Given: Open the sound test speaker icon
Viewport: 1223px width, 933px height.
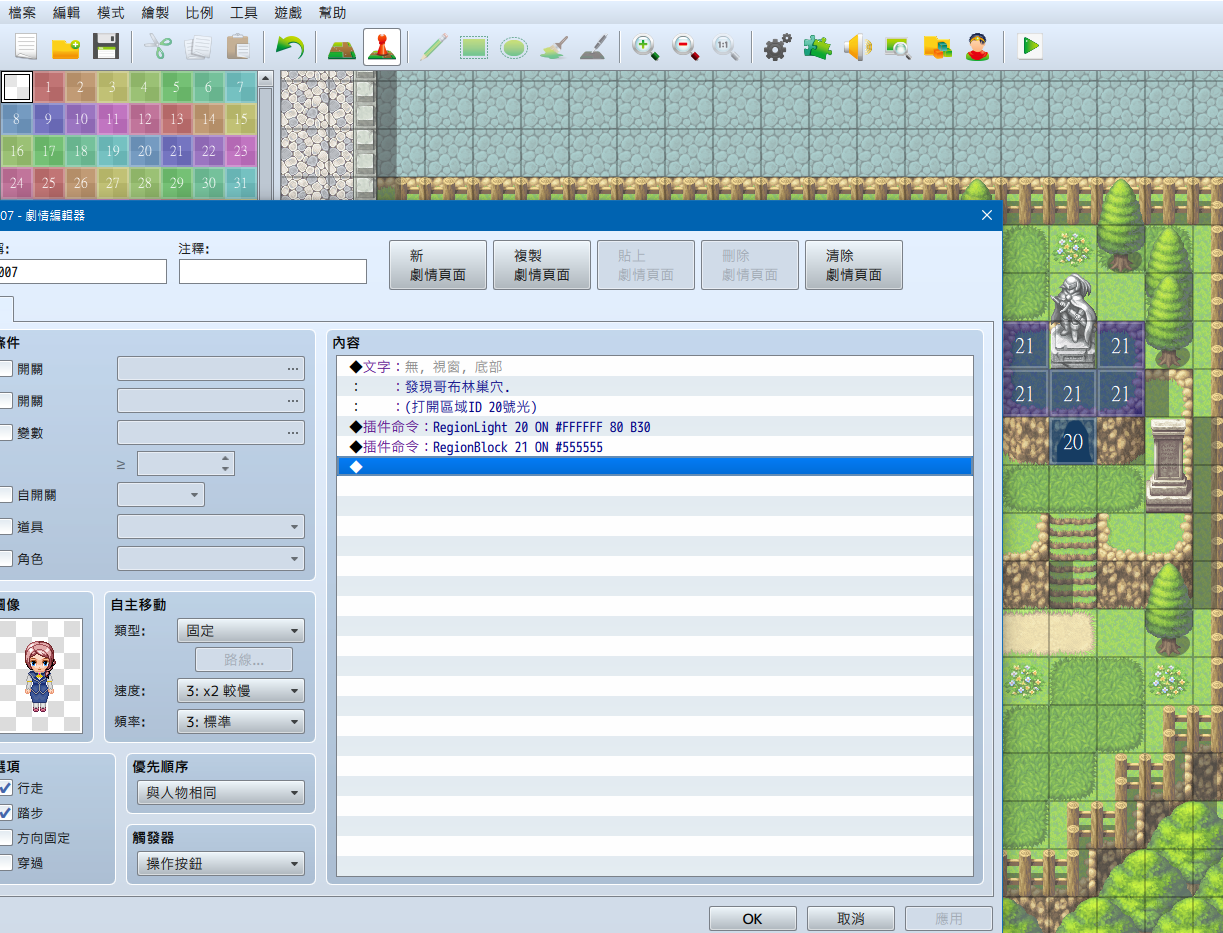Looking at the screenshot, I should point(858,47).
